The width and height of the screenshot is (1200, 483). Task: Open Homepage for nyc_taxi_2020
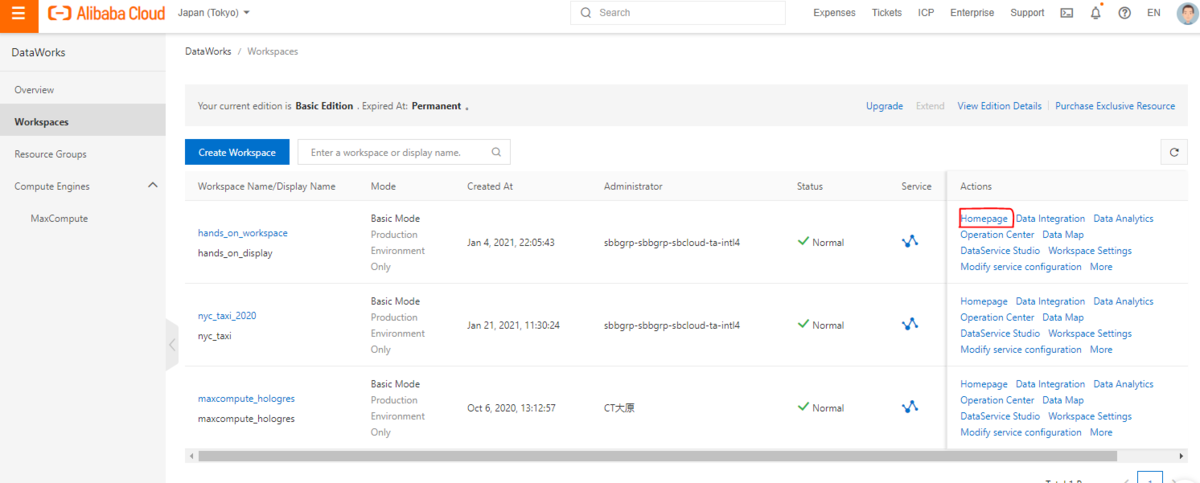tap(984, 301)
